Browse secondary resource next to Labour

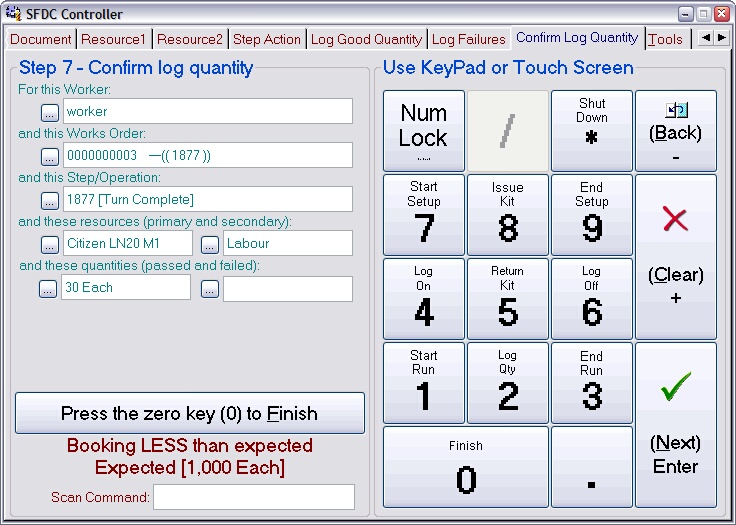tap(210, 244)
